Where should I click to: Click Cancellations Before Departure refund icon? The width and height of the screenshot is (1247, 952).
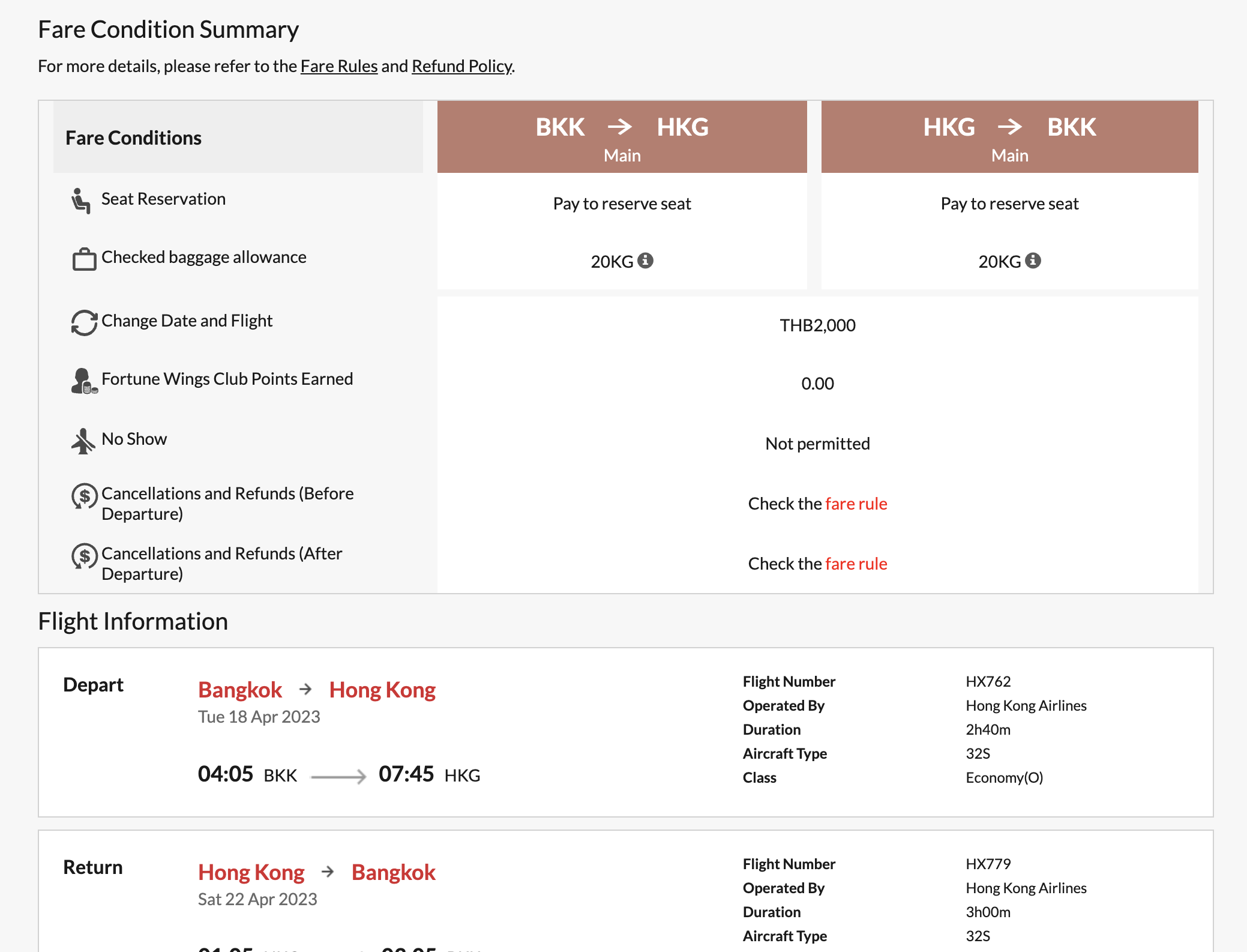coord(84,496)
